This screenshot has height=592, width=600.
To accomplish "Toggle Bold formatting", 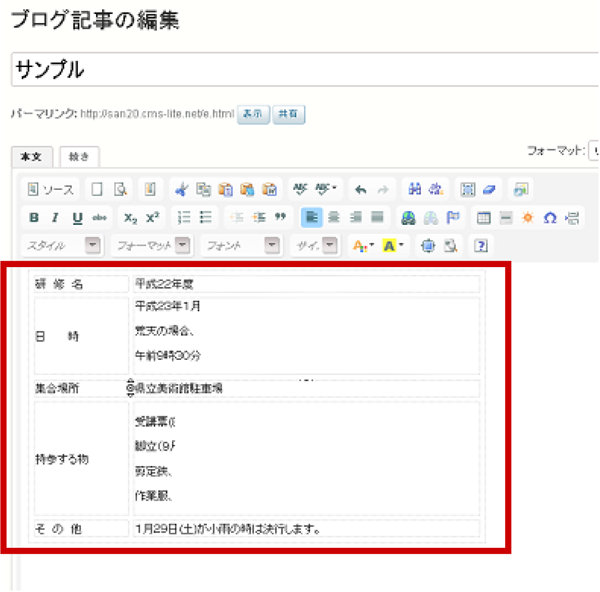I will click(x=33, y=217).
